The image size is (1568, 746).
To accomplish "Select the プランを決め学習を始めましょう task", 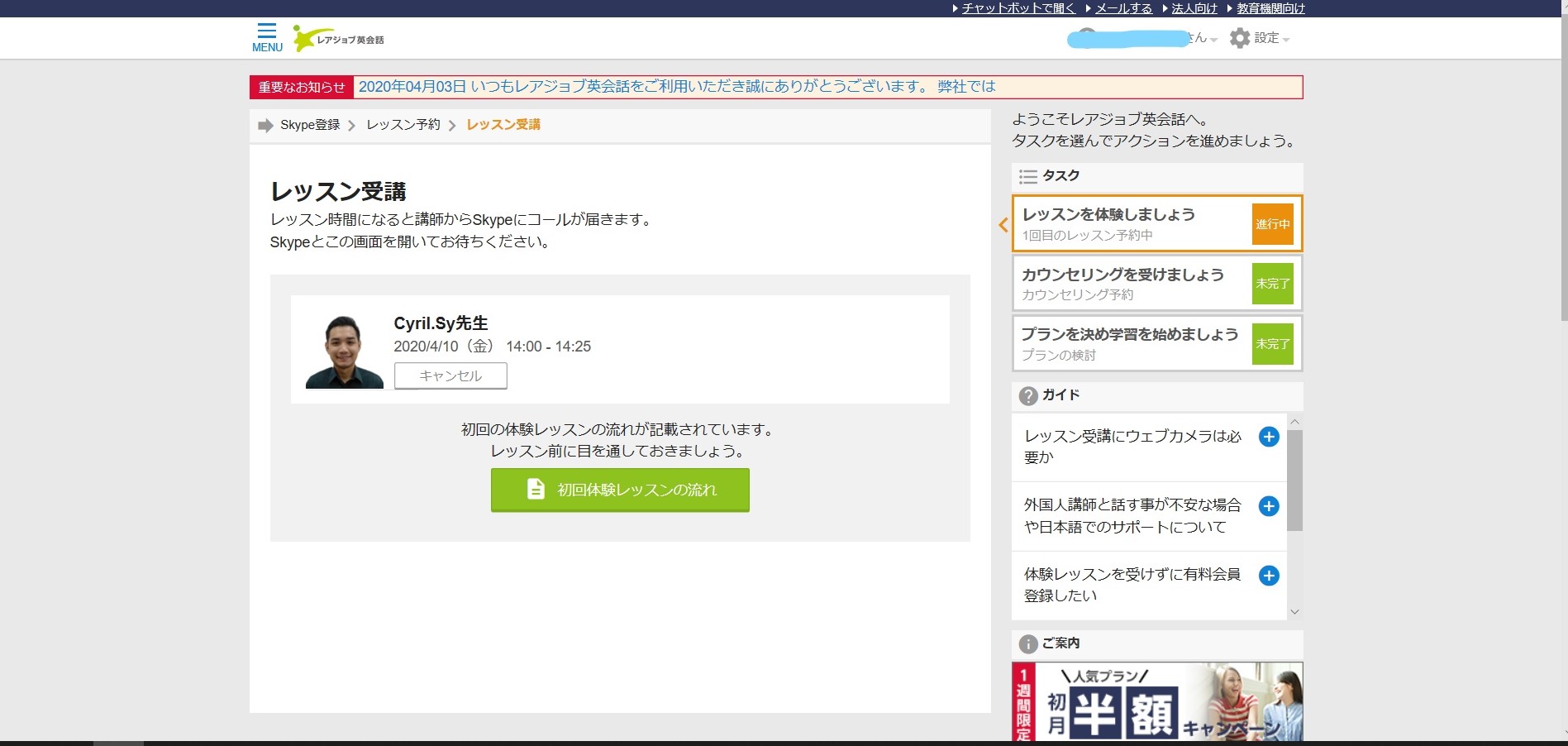I will (x=1132, y=343).
